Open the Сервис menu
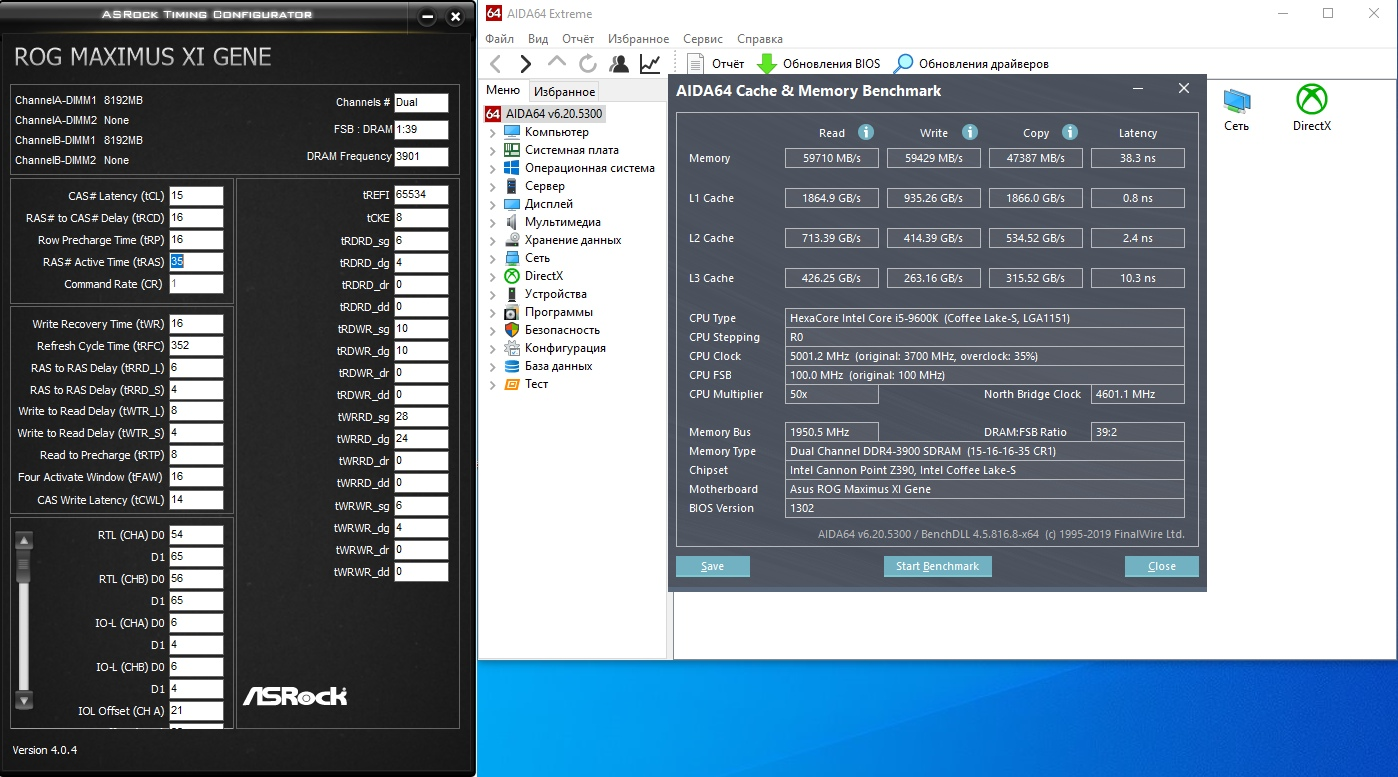The width and height of the screenshot is (1398, 777). (x=703, y=39)
